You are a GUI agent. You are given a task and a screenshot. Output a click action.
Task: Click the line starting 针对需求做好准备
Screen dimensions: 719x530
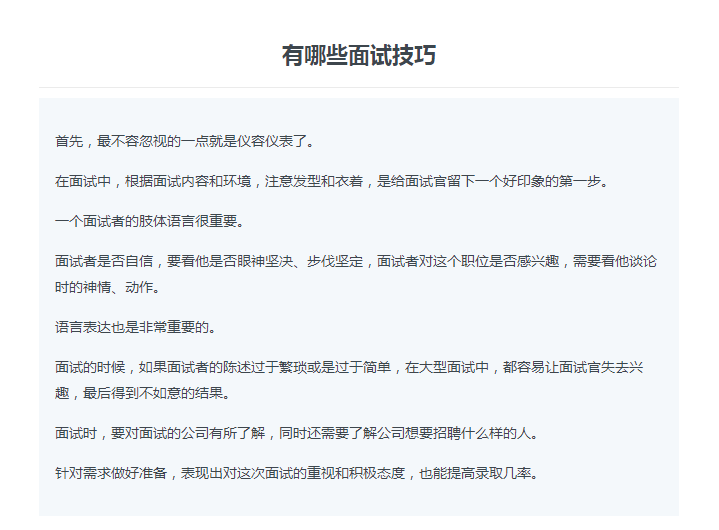(x=297, y=473)
